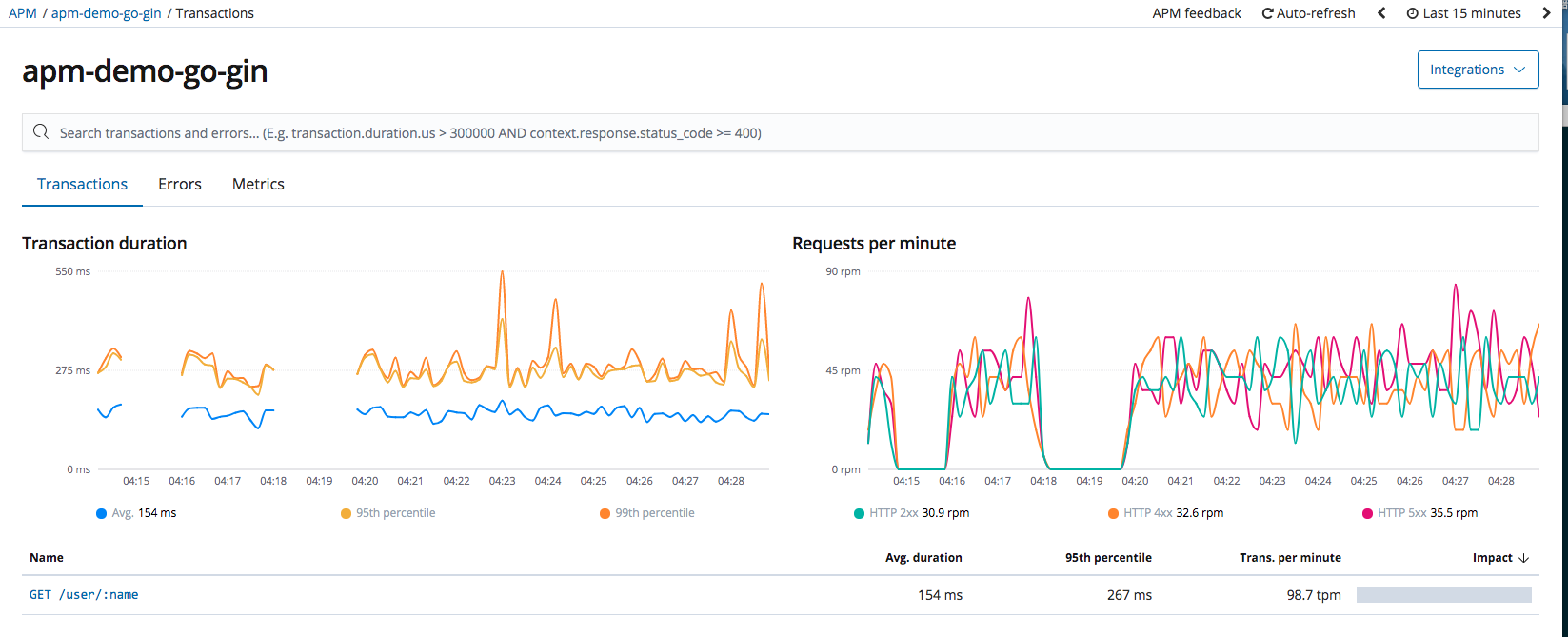Screen dimensions: 1568x637
Task: Sort by Impact column header
Action: [x=1500, y=558]
